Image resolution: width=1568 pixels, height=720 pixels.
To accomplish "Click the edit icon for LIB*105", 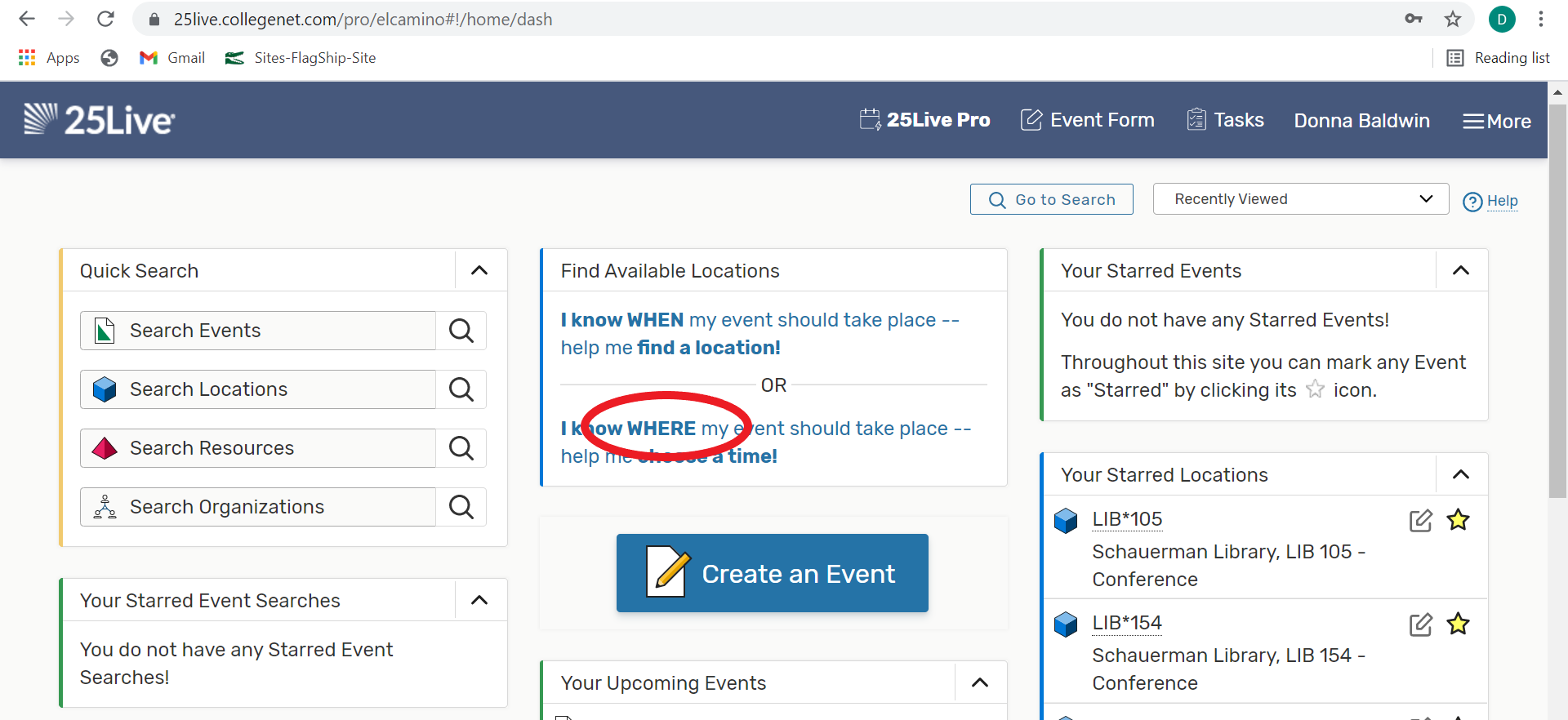I will 1421,520.
